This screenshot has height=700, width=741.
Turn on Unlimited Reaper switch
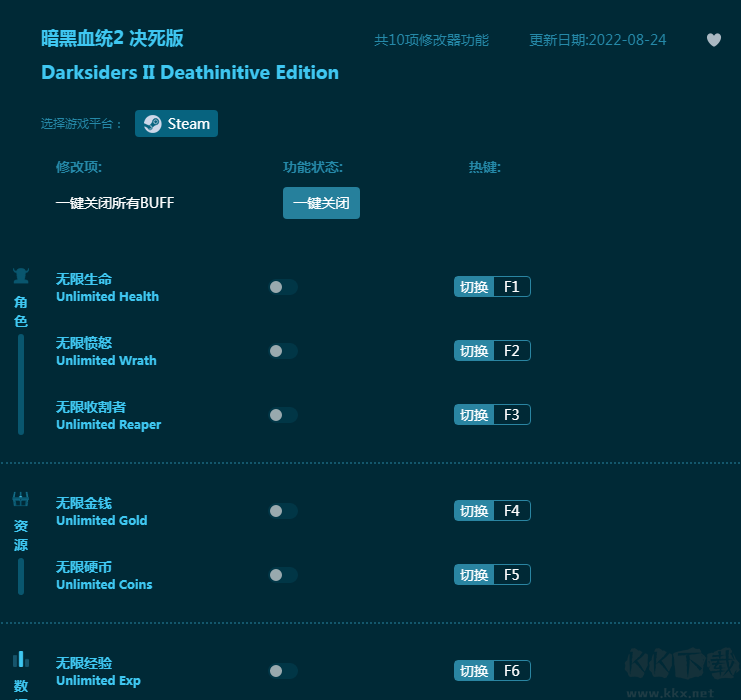[282, 415]
